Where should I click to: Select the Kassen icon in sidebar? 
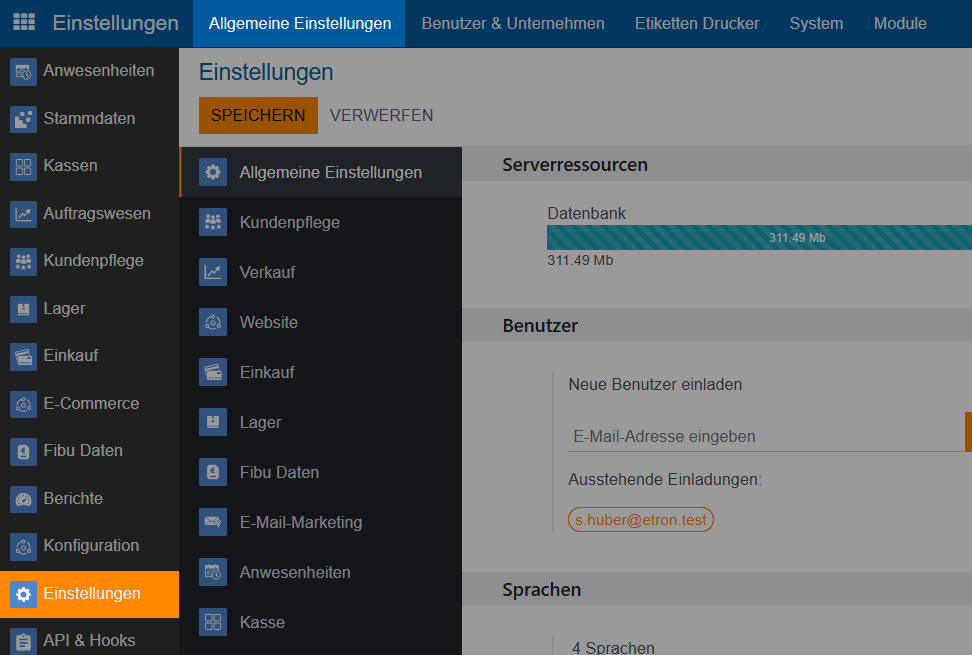pos(23,166)
